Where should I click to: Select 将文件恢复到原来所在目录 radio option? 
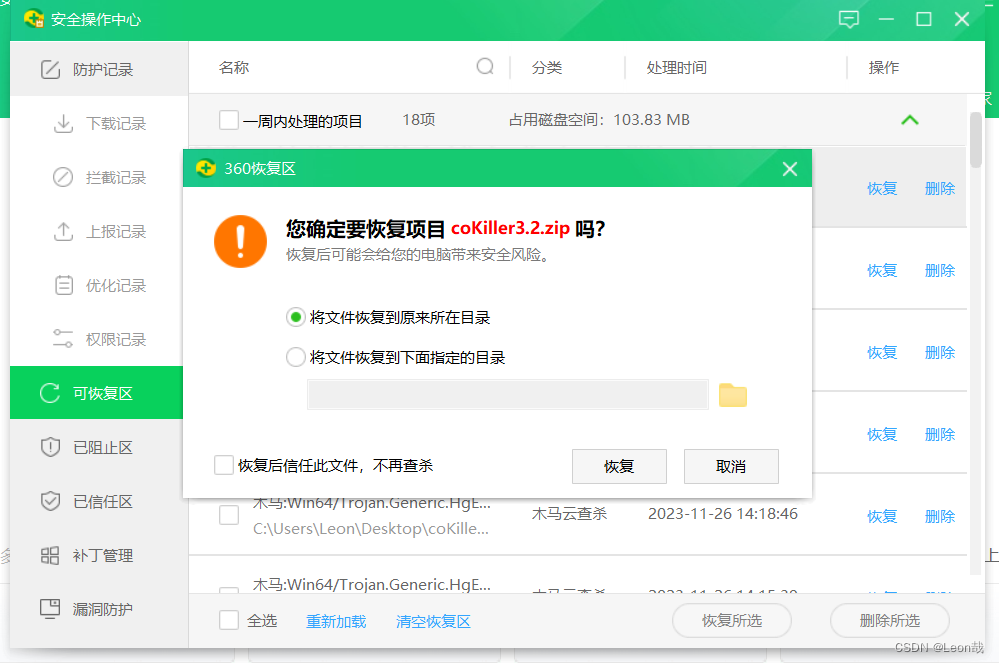coord(296,317)
